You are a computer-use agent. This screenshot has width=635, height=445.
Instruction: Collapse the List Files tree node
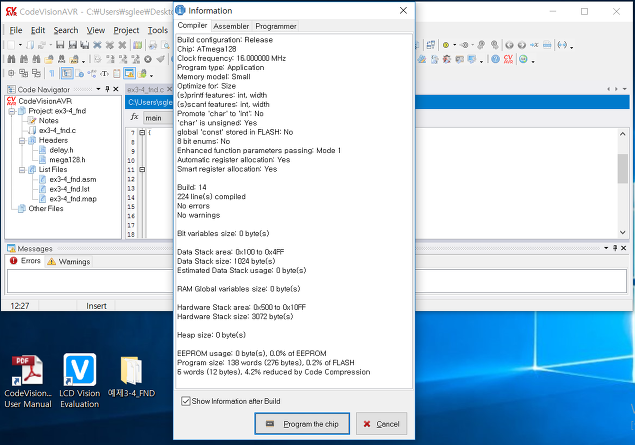pos(22,170)
